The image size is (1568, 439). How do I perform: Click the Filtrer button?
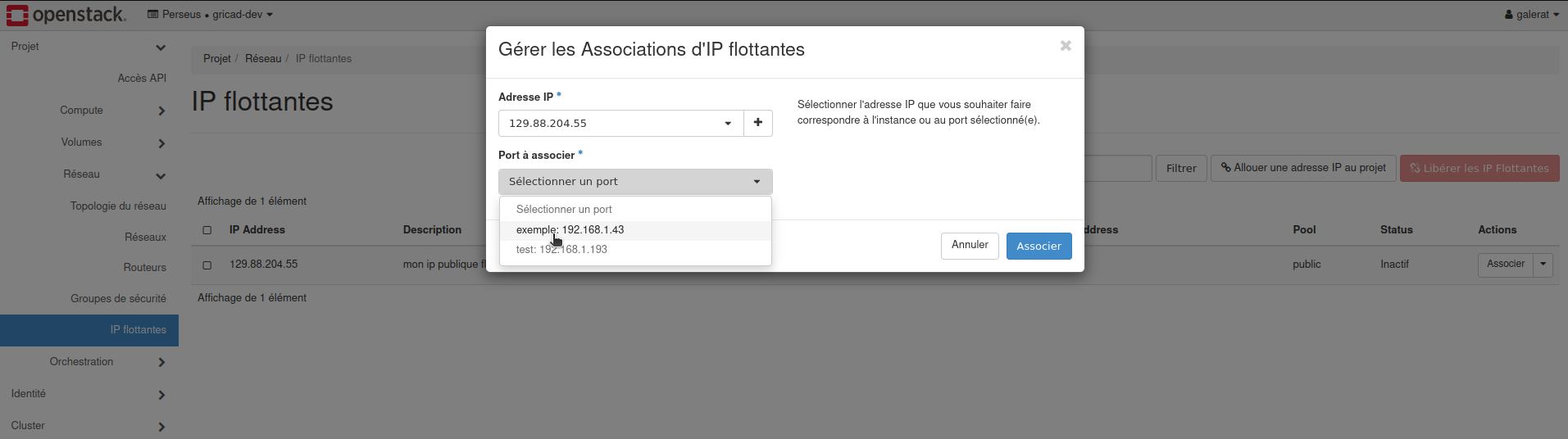[1181, 168]
